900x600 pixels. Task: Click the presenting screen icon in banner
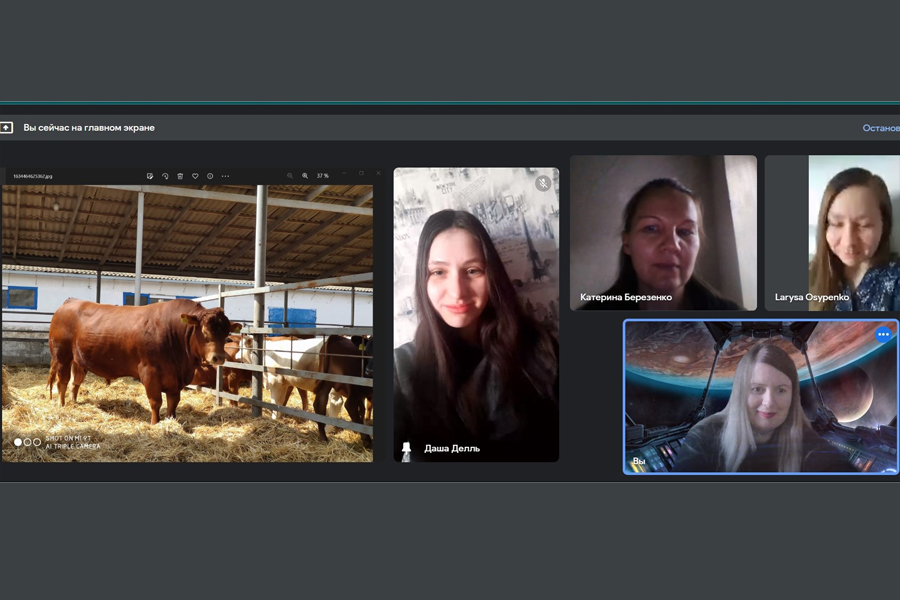6,127
